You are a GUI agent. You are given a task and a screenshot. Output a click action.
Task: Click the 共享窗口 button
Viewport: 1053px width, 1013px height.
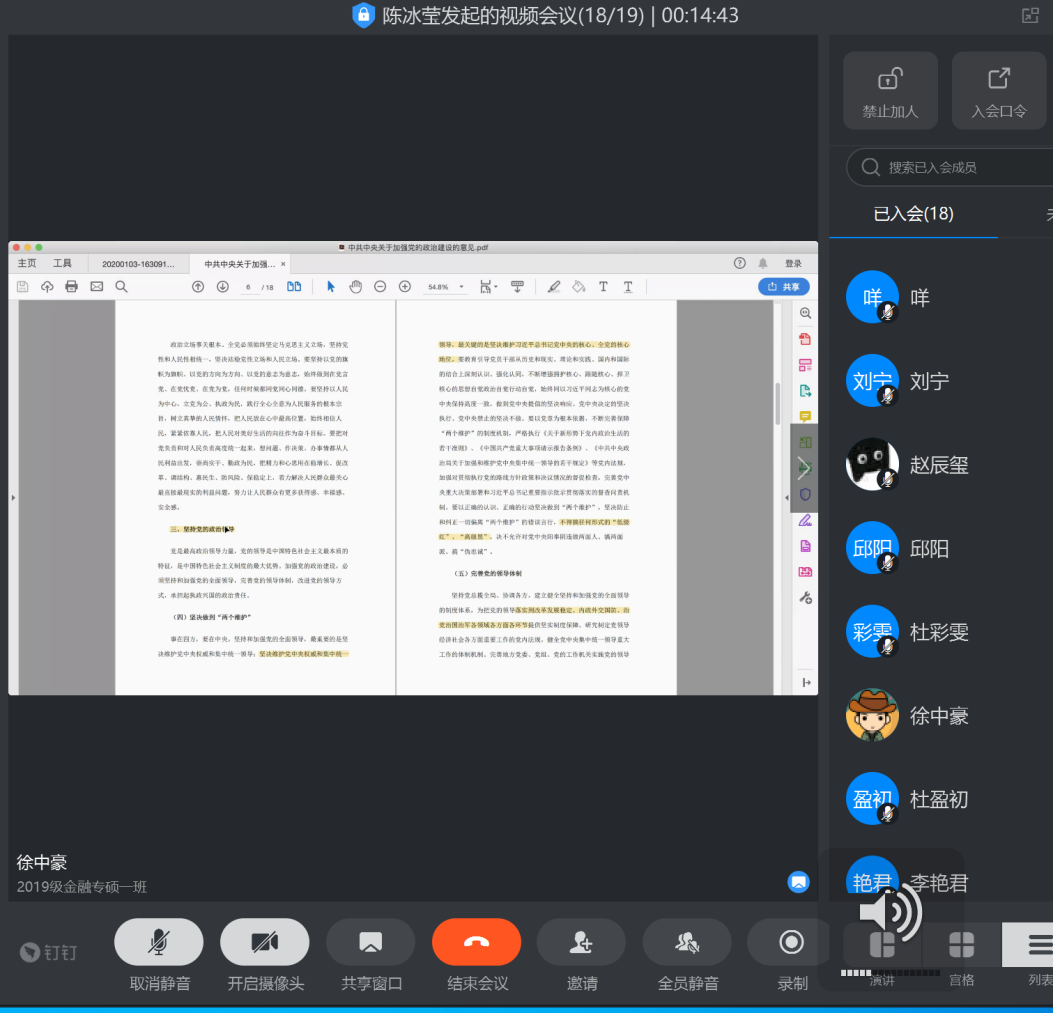[x=370, y=942]
